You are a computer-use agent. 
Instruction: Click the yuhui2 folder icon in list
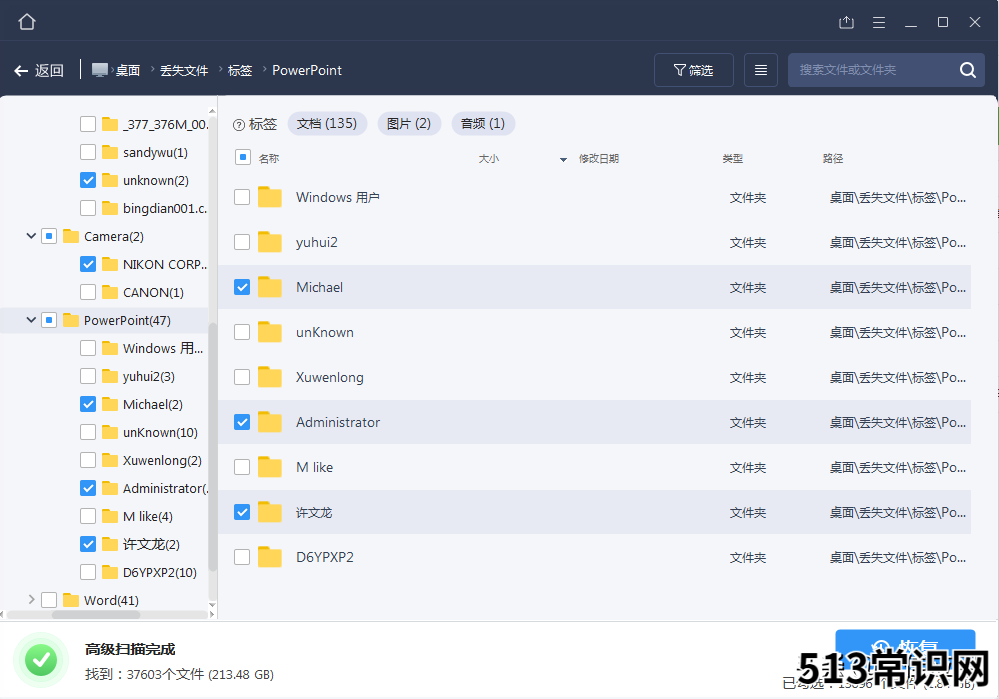[270, 243]
